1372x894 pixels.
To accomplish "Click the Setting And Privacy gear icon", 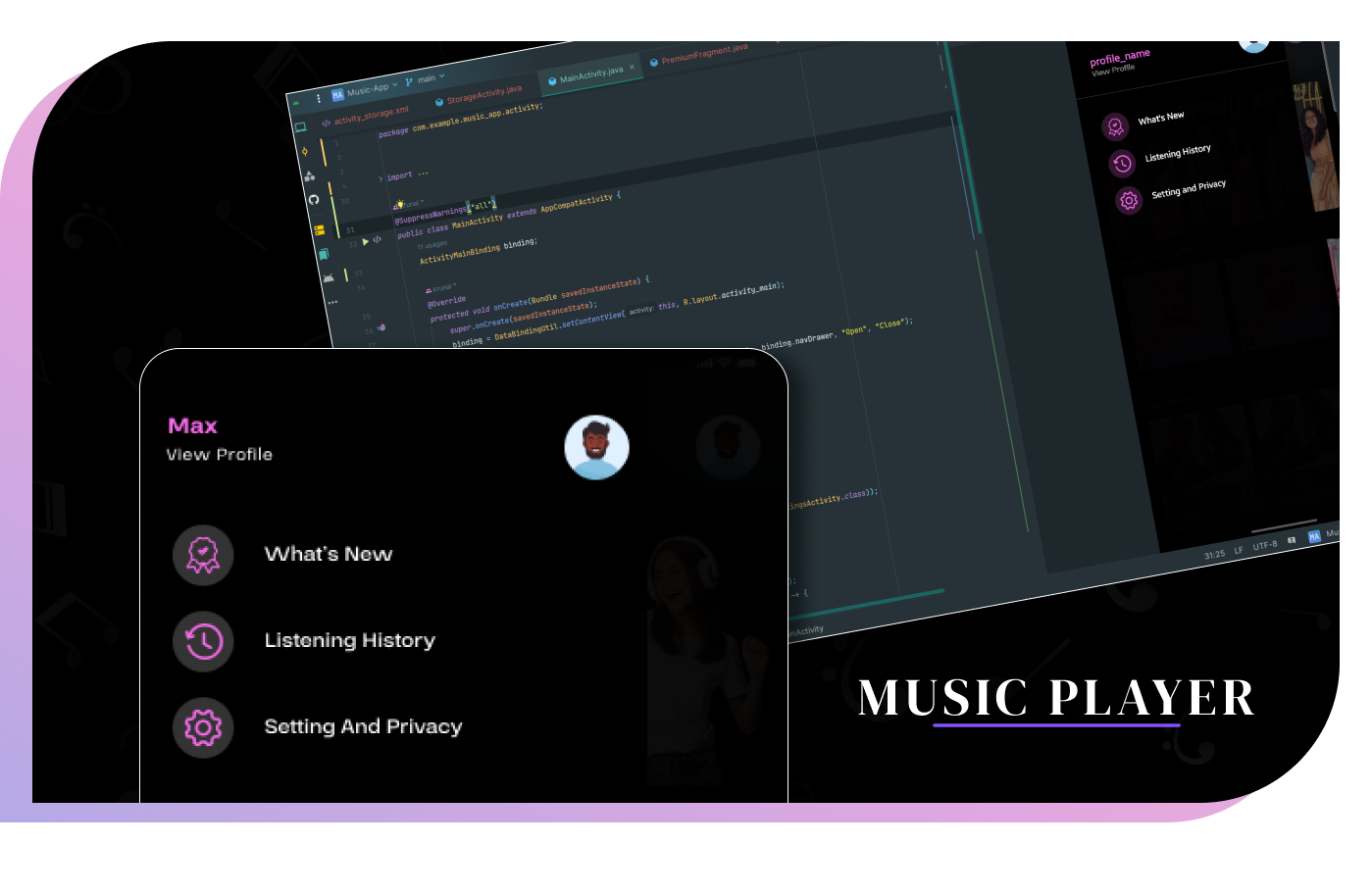I will pos(203,727).
